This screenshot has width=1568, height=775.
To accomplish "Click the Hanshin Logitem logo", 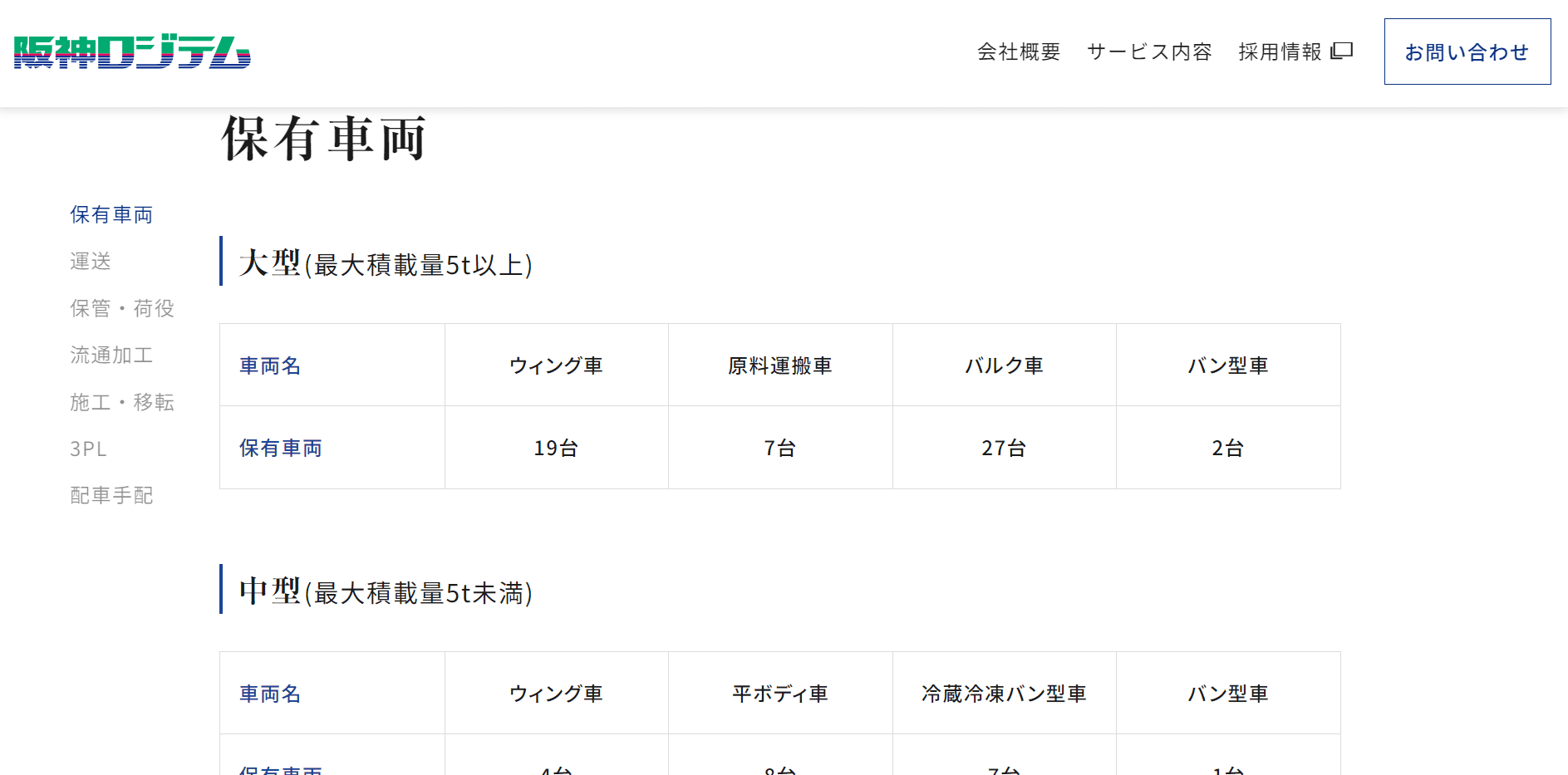I will click(132, 52).
